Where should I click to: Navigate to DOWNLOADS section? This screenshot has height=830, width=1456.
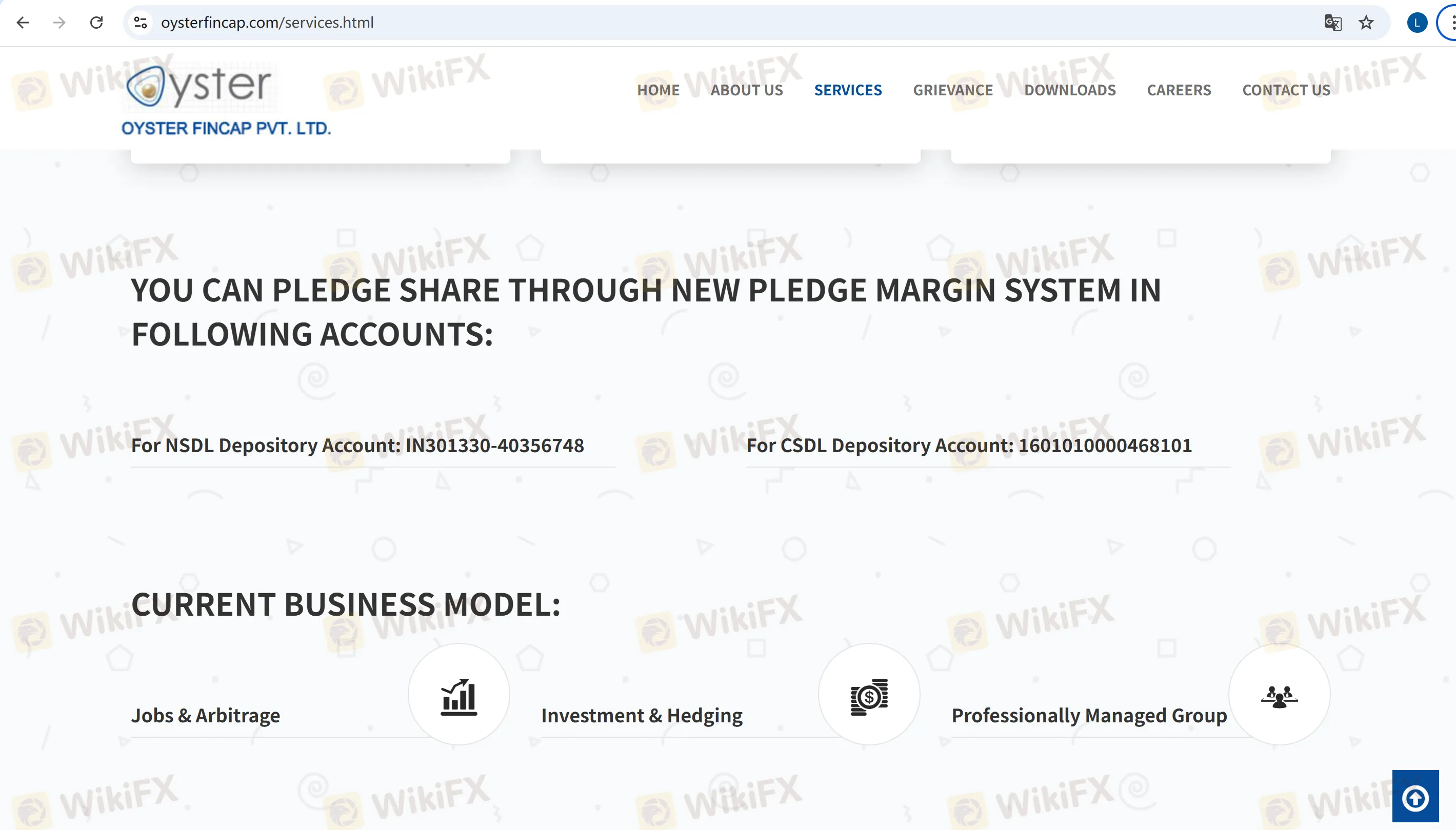tap(1069, 90)
